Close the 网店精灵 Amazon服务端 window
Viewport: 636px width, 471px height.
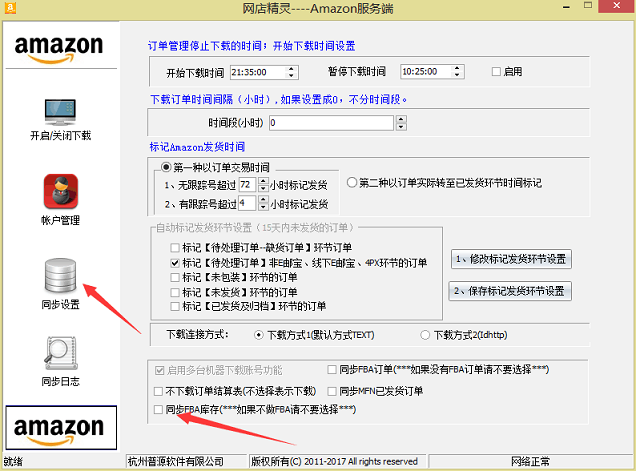(x=617, y=6)
